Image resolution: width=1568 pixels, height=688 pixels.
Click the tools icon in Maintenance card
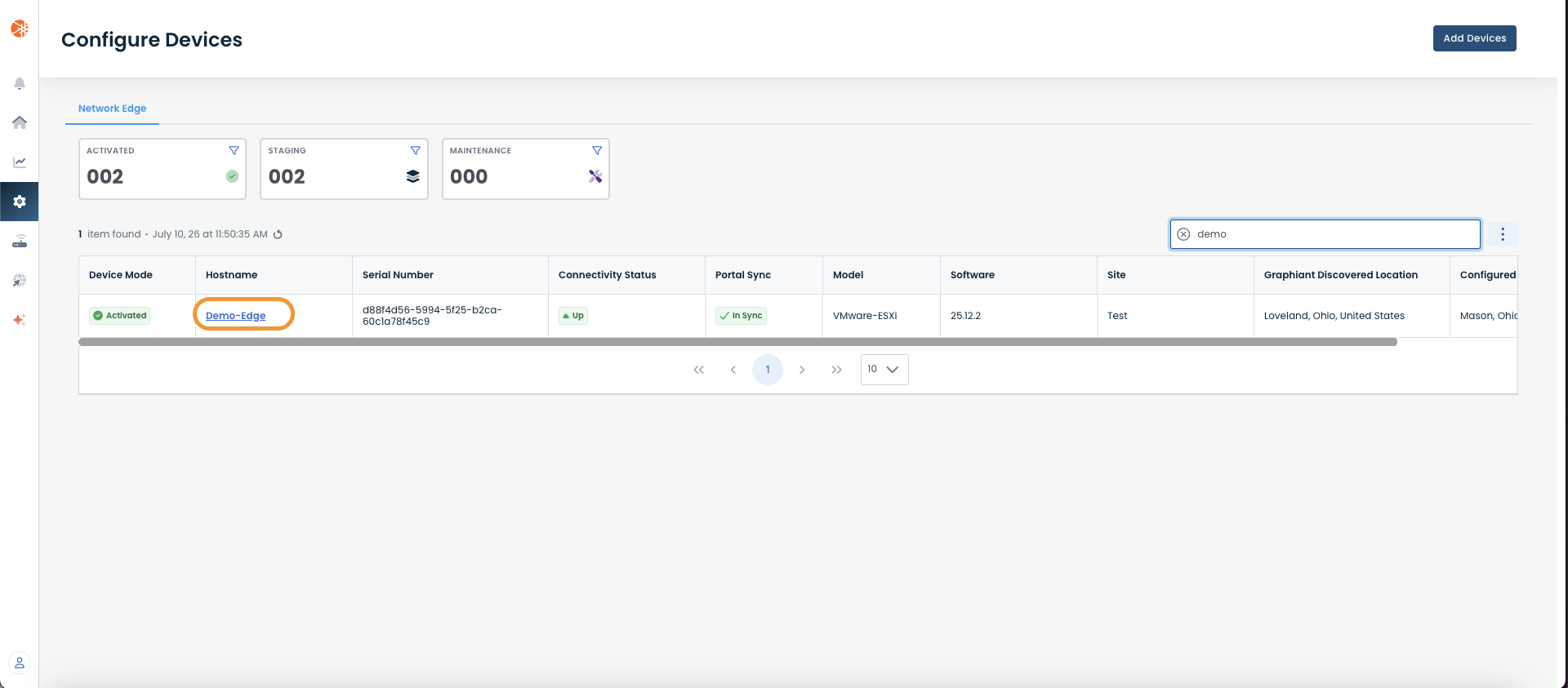[595, 176]
